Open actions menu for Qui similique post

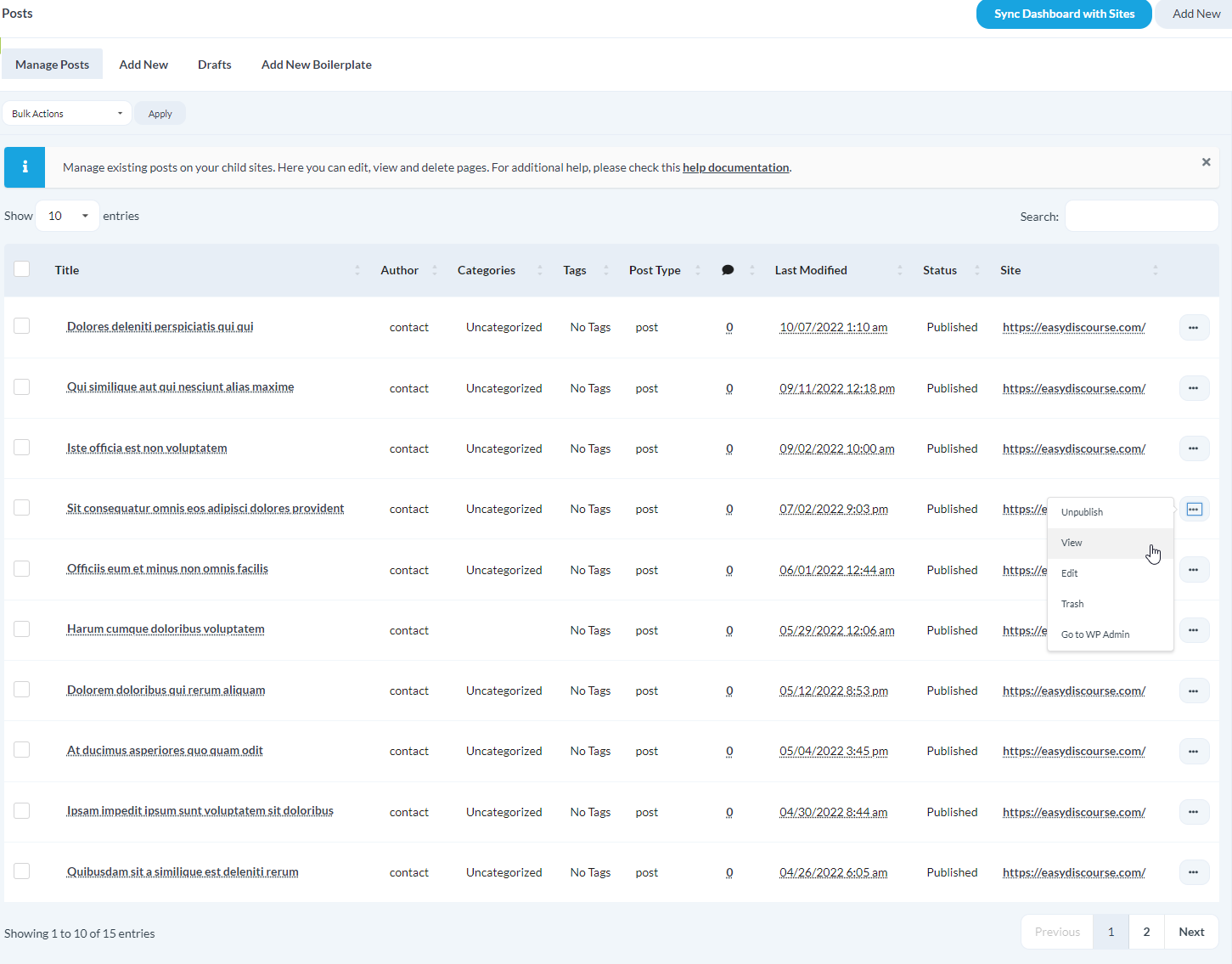[x=1193, y=388]
